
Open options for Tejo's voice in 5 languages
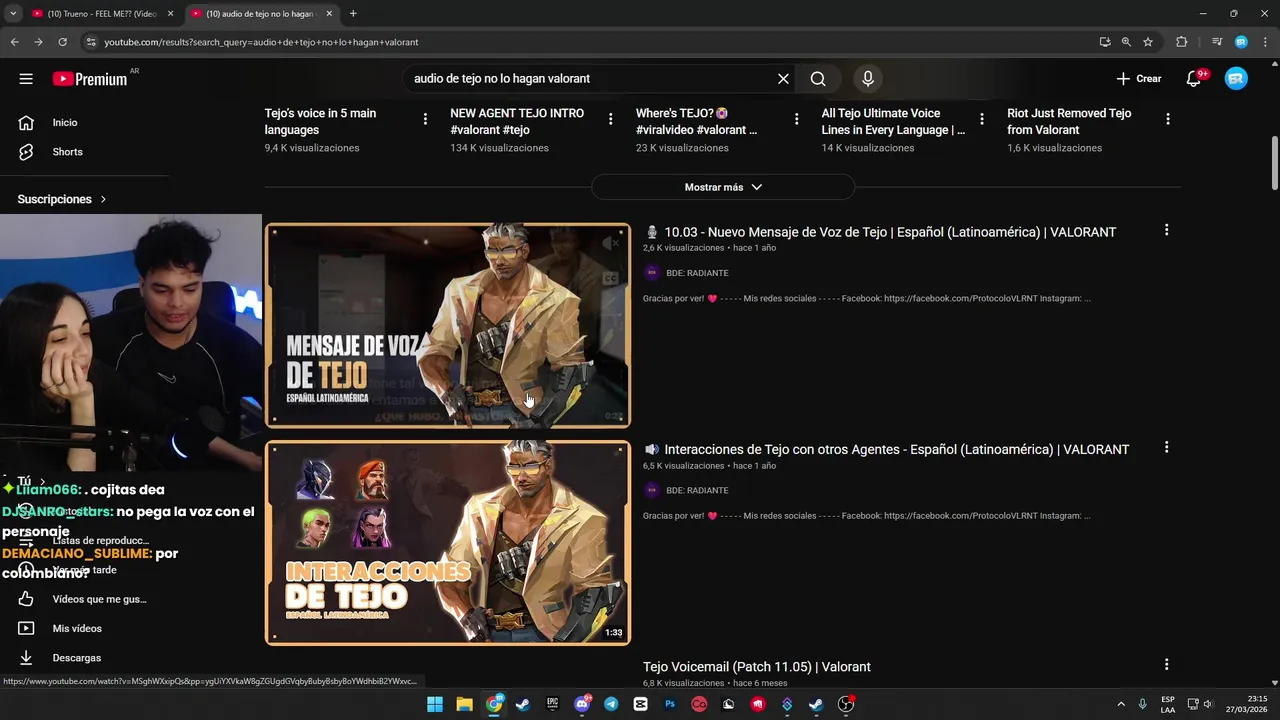pos(425,119)
